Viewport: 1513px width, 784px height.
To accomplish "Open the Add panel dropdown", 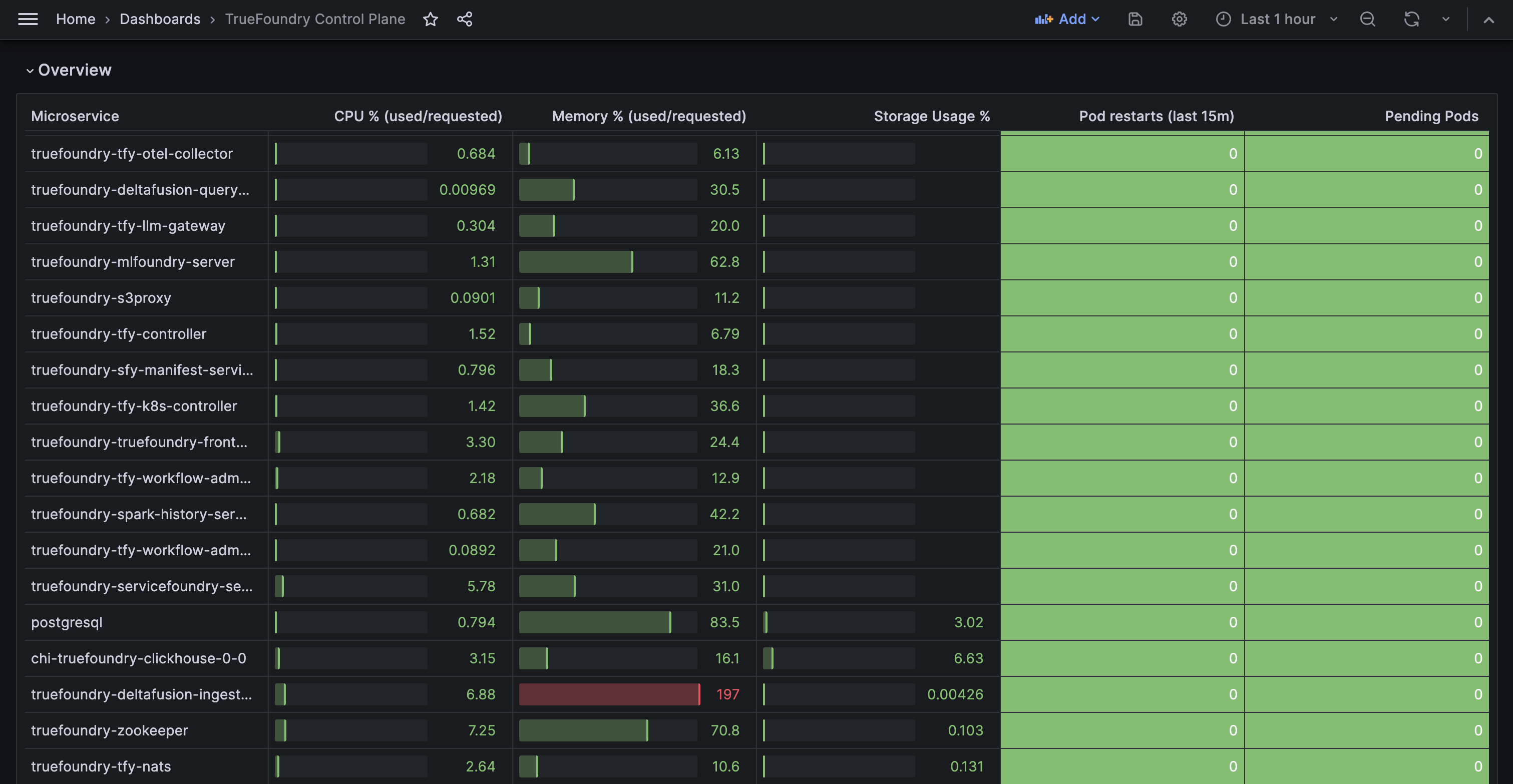I will pos(1067,20).
